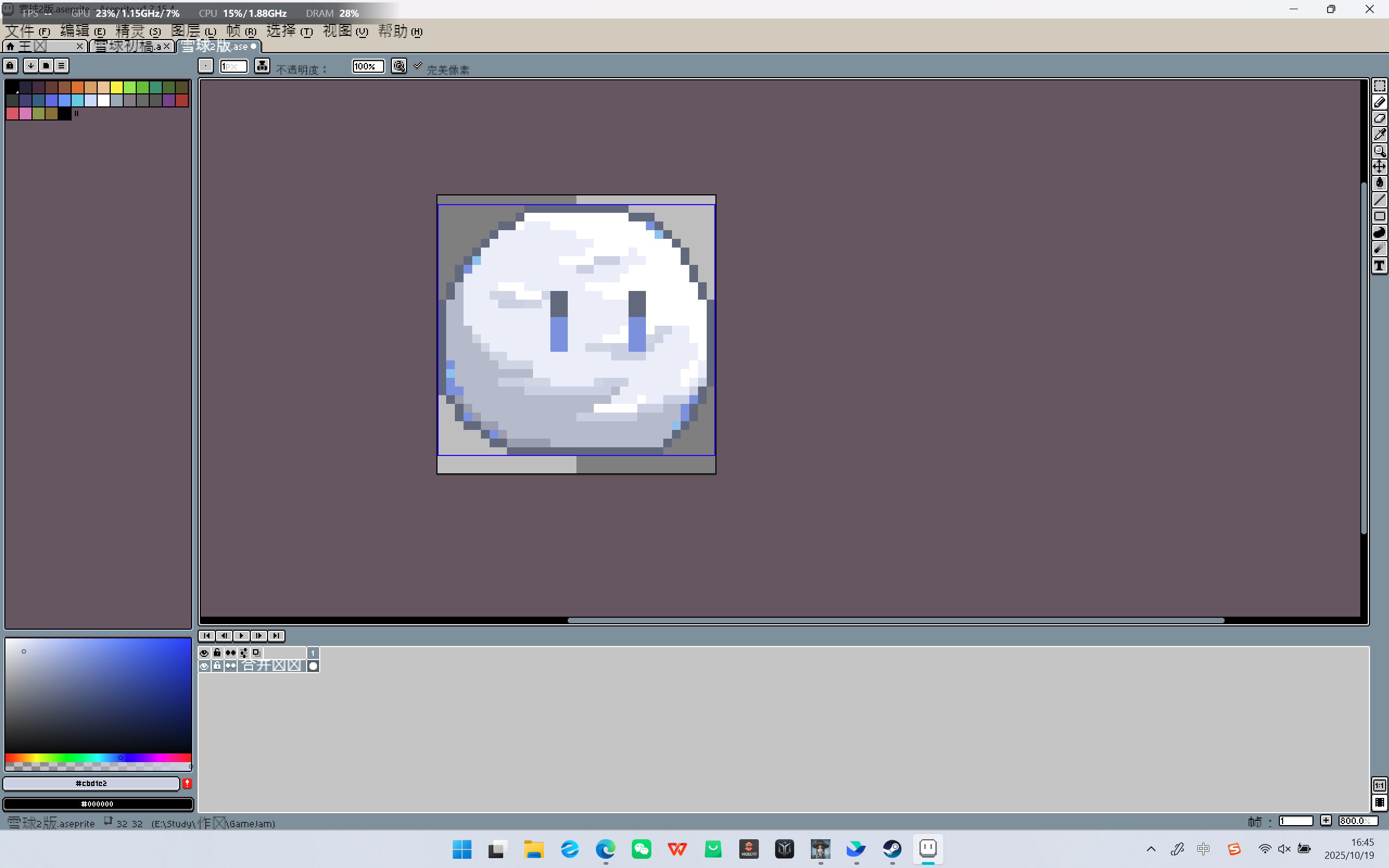This screenshot has height=868, width=1389.
Task: Open palette sort dropdown with down arrow
Action: pos(30,66)
